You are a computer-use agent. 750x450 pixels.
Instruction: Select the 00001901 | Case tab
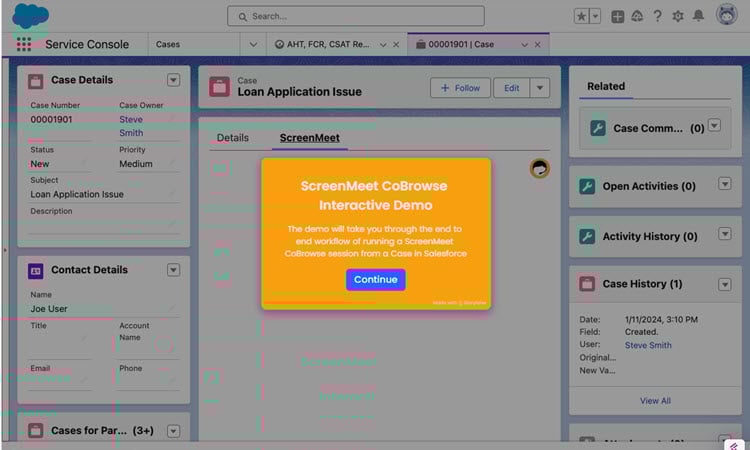[x=461, y=44]
